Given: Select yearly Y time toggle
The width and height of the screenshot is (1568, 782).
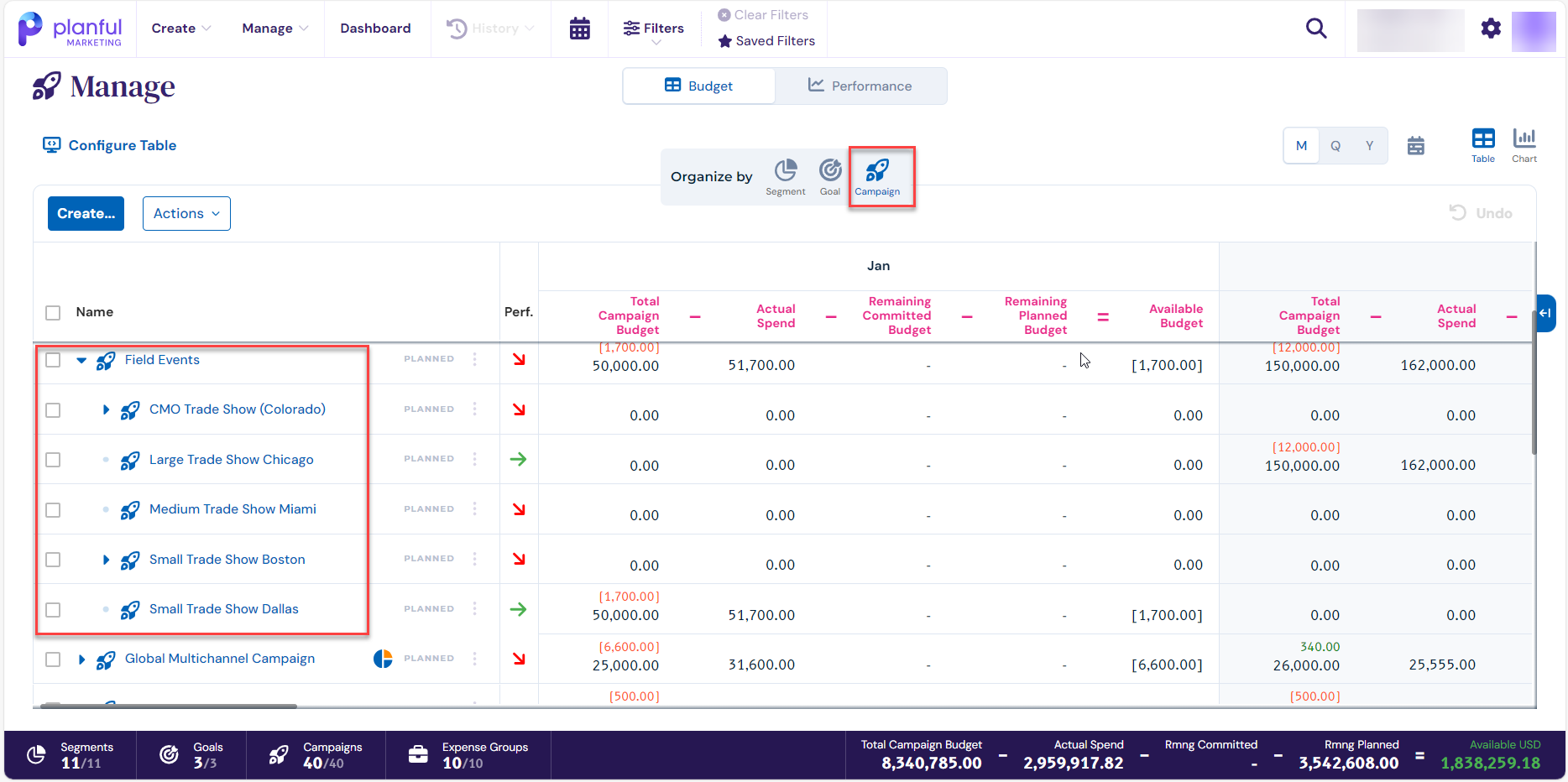Looking at the screenshot, I should 1370,146.
